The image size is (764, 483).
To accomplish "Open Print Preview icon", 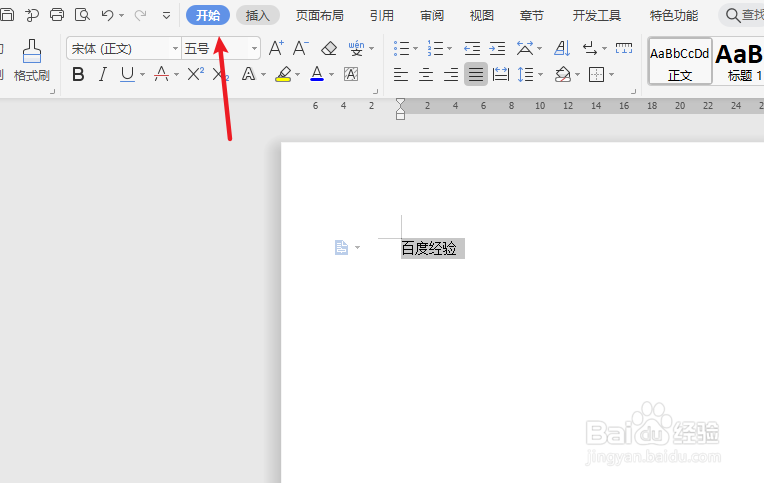I will pos(82,15).
